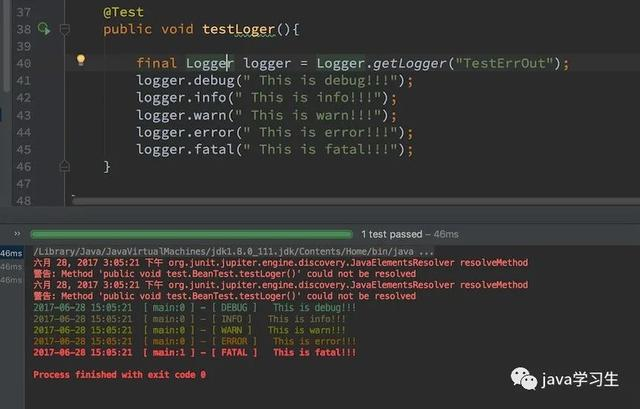Run testLoger using the gutter run icon
The height and width of the screenshot is (409, 640).
[44, 29]
